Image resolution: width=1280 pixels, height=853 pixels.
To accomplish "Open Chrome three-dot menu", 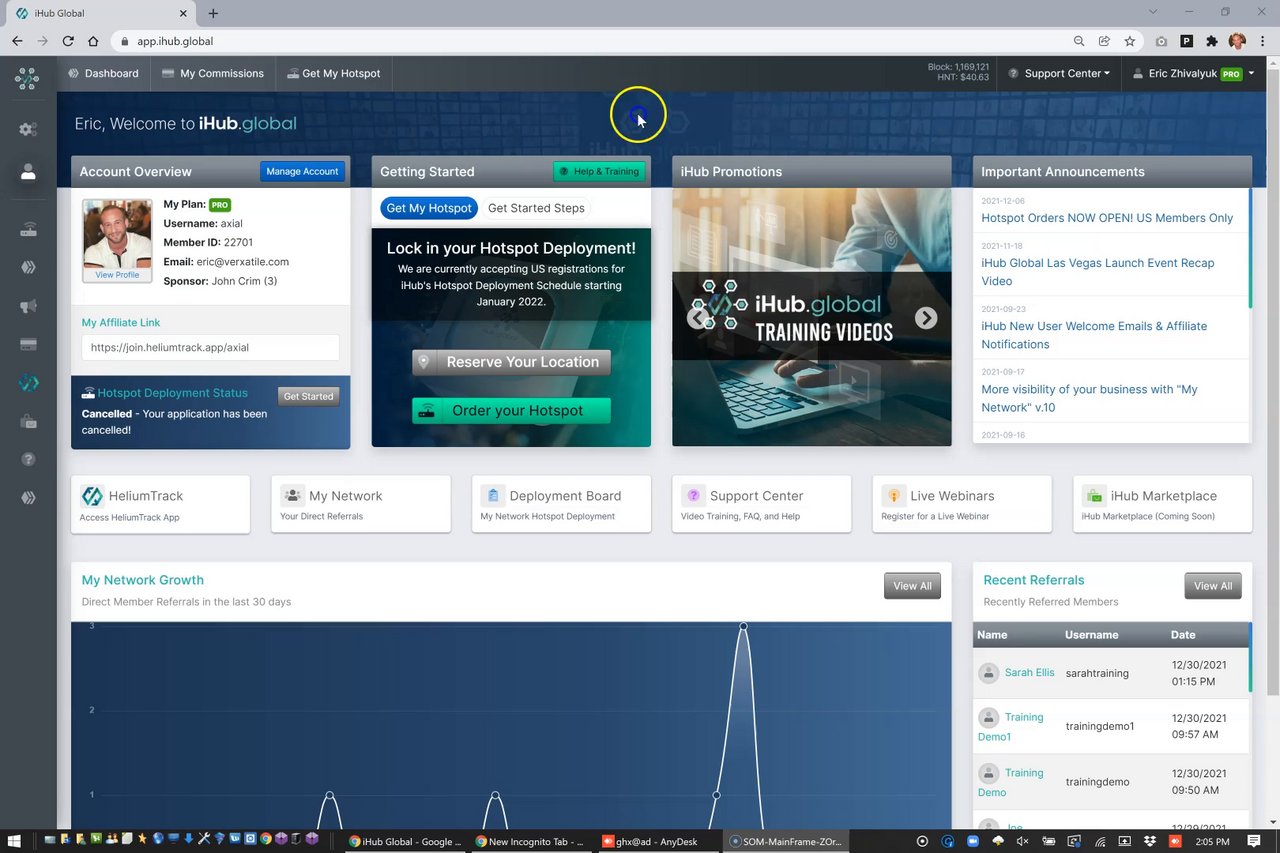I will tap(1262, 41).
